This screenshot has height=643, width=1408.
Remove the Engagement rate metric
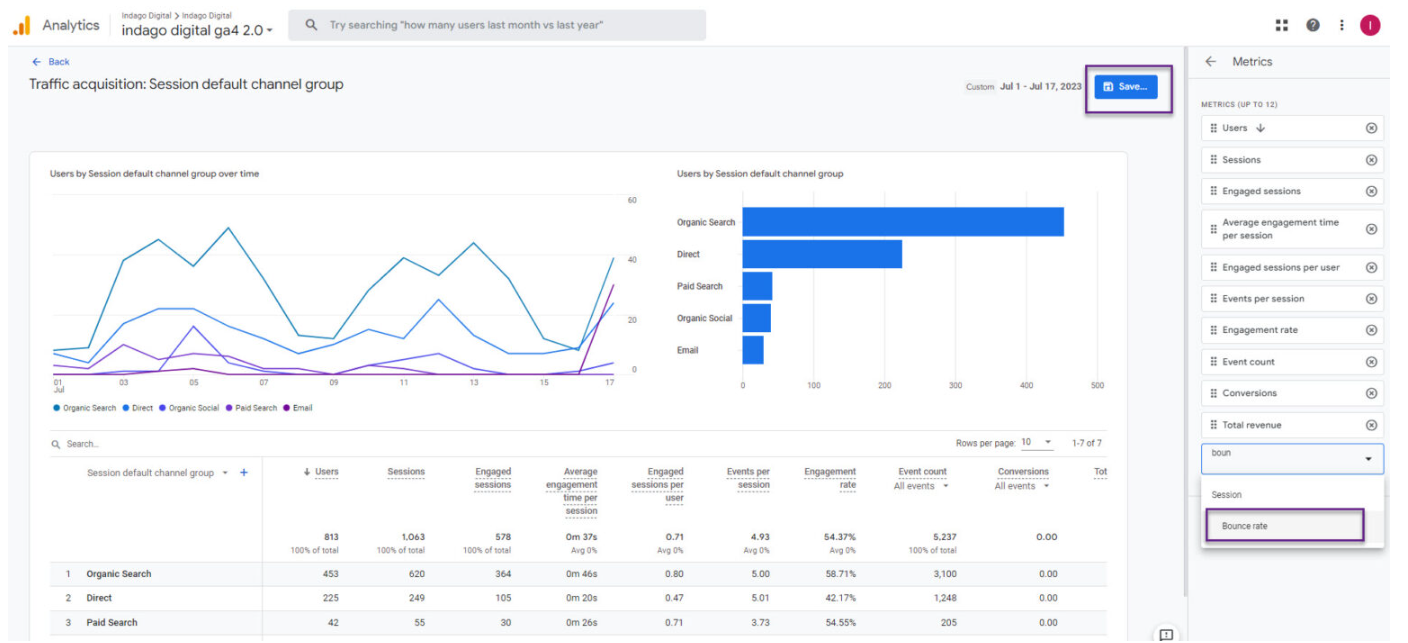(1371, 330)
